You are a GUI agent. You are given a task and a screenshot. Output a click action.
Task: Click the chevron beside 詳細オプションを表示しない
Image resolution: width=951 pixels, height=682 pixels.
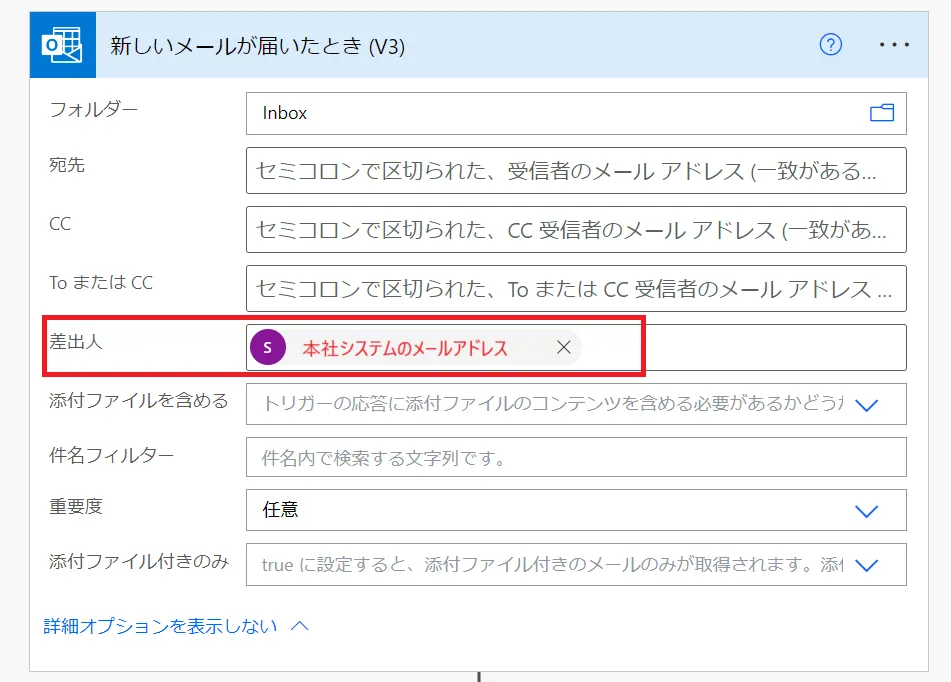tap(300, 626)
